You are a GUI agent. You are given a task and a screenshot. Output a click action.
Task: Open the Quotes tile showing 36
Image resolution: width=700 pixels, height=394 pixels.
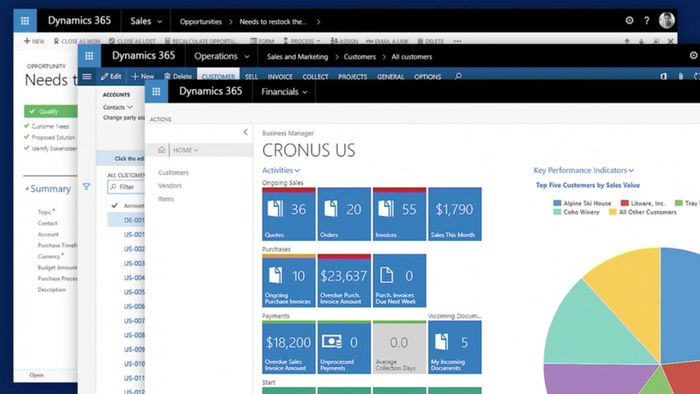click(289, 214)
